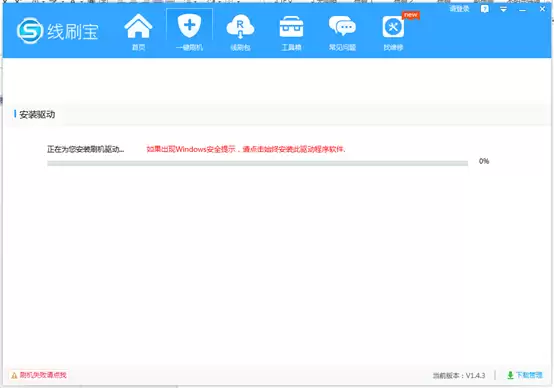Click the driver install progress bar
This screenshot has width=554, height=388.
tap(258, 163)
